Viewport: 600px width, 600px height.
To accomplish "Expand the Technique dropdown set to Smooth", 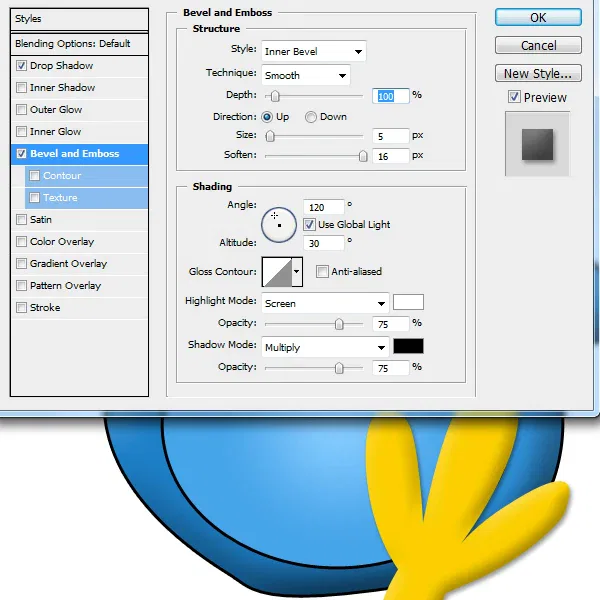I will [x=306, y=75].
